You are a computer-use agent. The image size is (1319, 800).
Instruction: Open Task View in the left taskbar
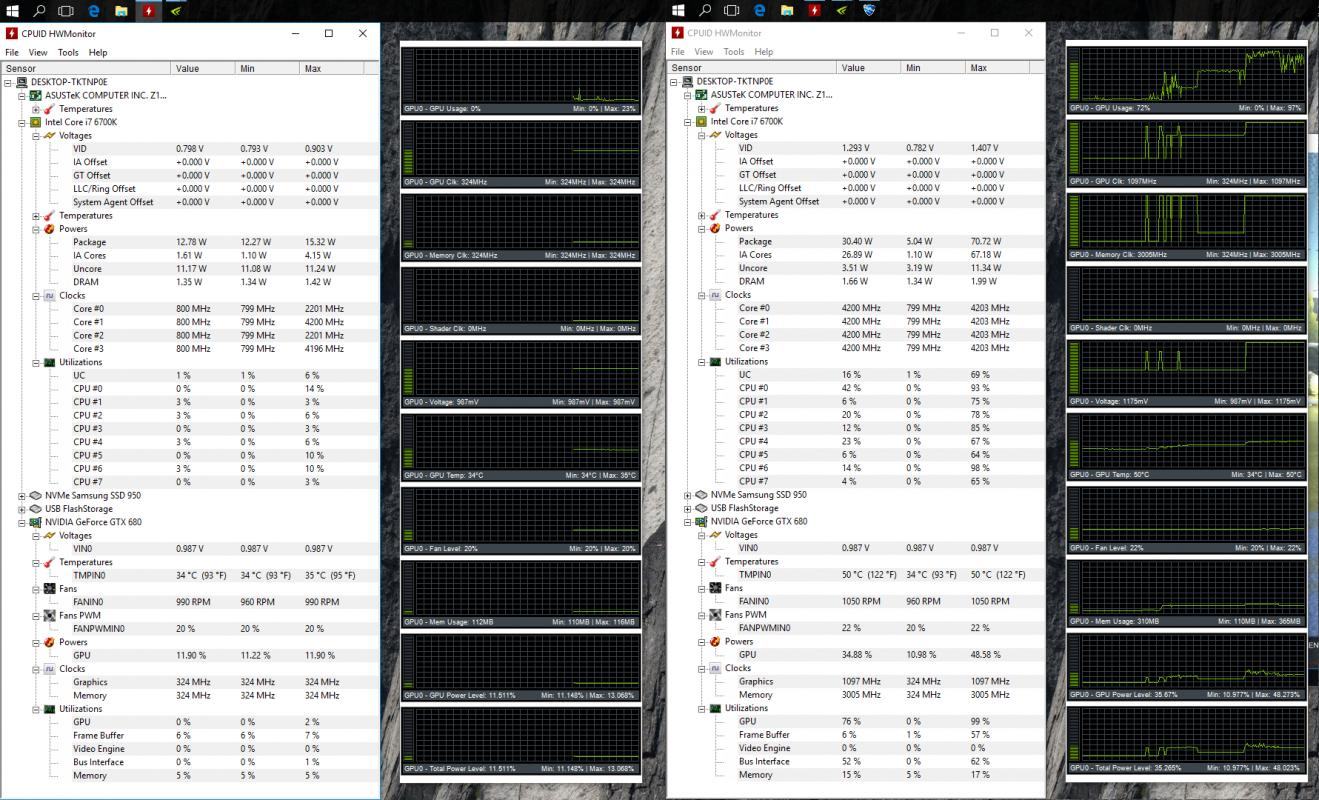(x=66, y=10)
